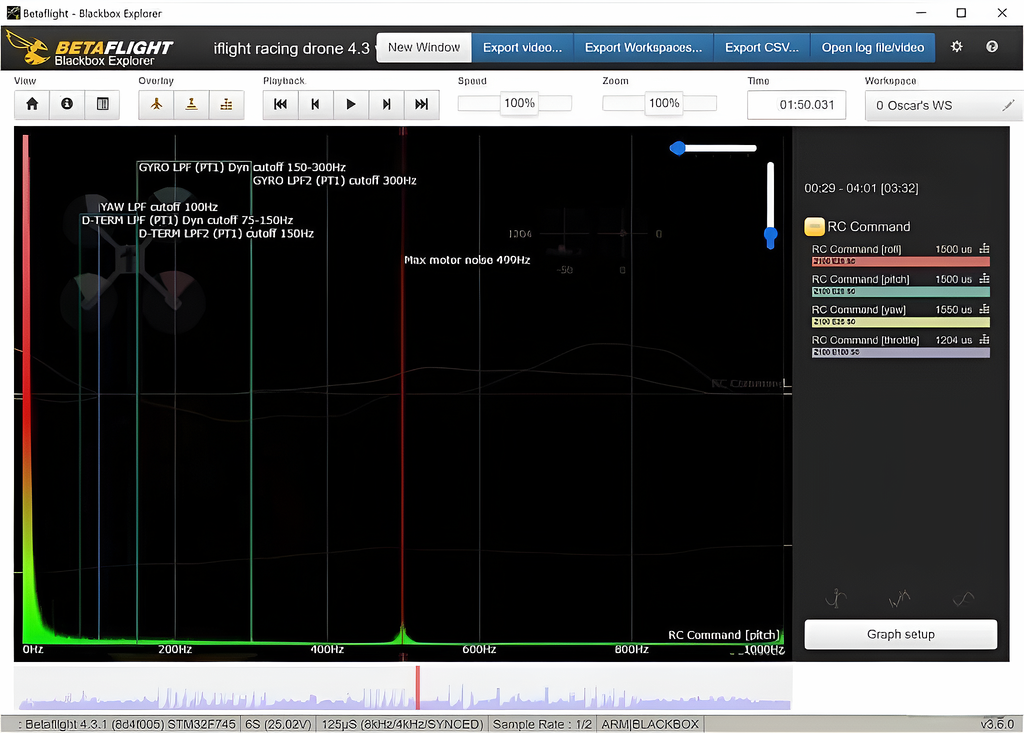Select the RC Command [yaw] field label
Image resolution: width=1024 pixels, height=733 pixels.
[859, 310]
